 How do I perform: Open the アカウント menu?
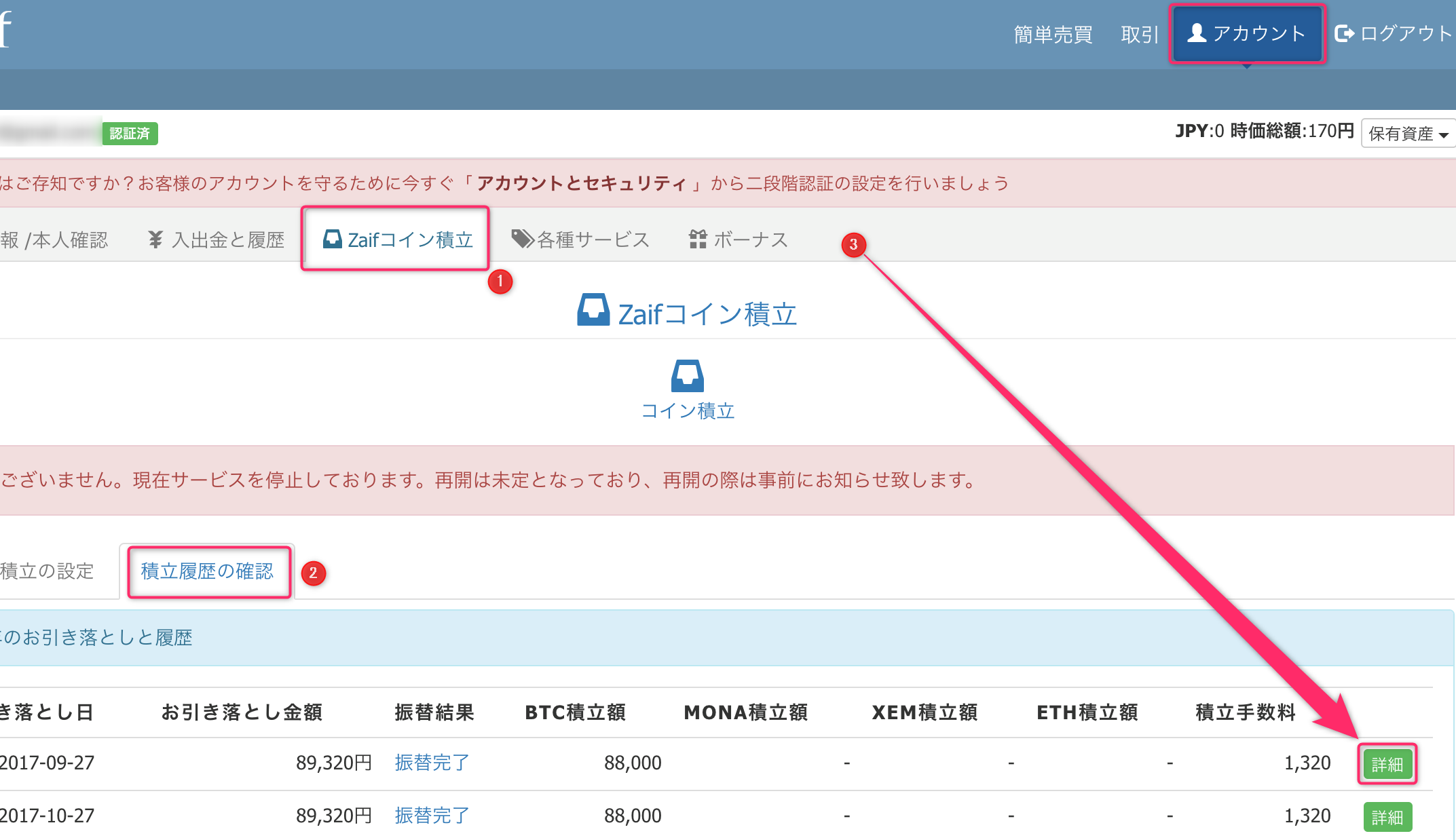click(x=1247, y=34)
